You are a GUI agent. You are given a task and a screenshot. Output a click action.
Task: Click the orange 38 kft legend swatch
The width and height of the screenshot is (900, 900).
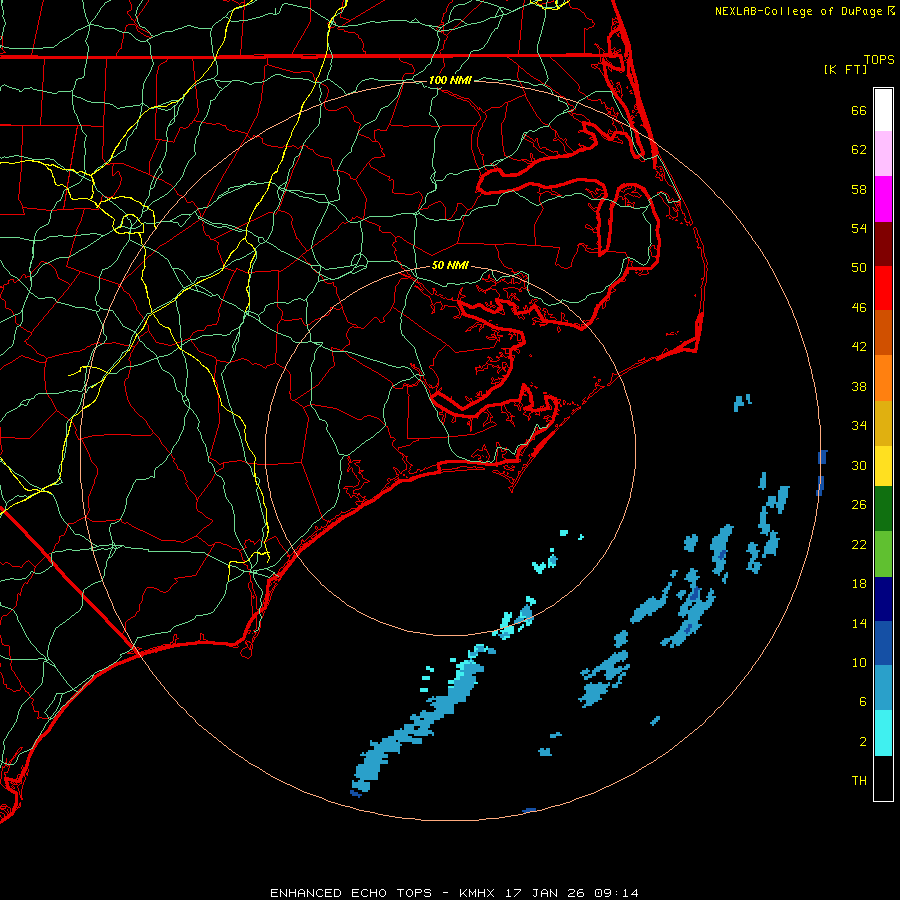click(883, 378)
